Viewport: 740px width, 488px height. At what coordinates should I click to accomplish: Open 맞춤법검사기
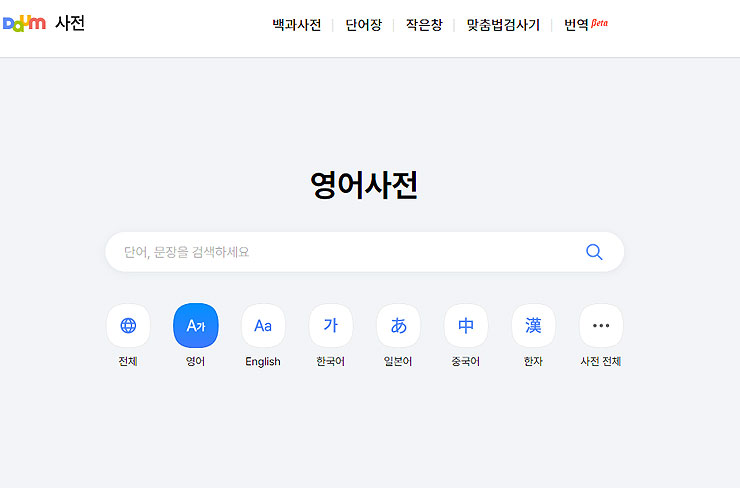pos(503,25)
